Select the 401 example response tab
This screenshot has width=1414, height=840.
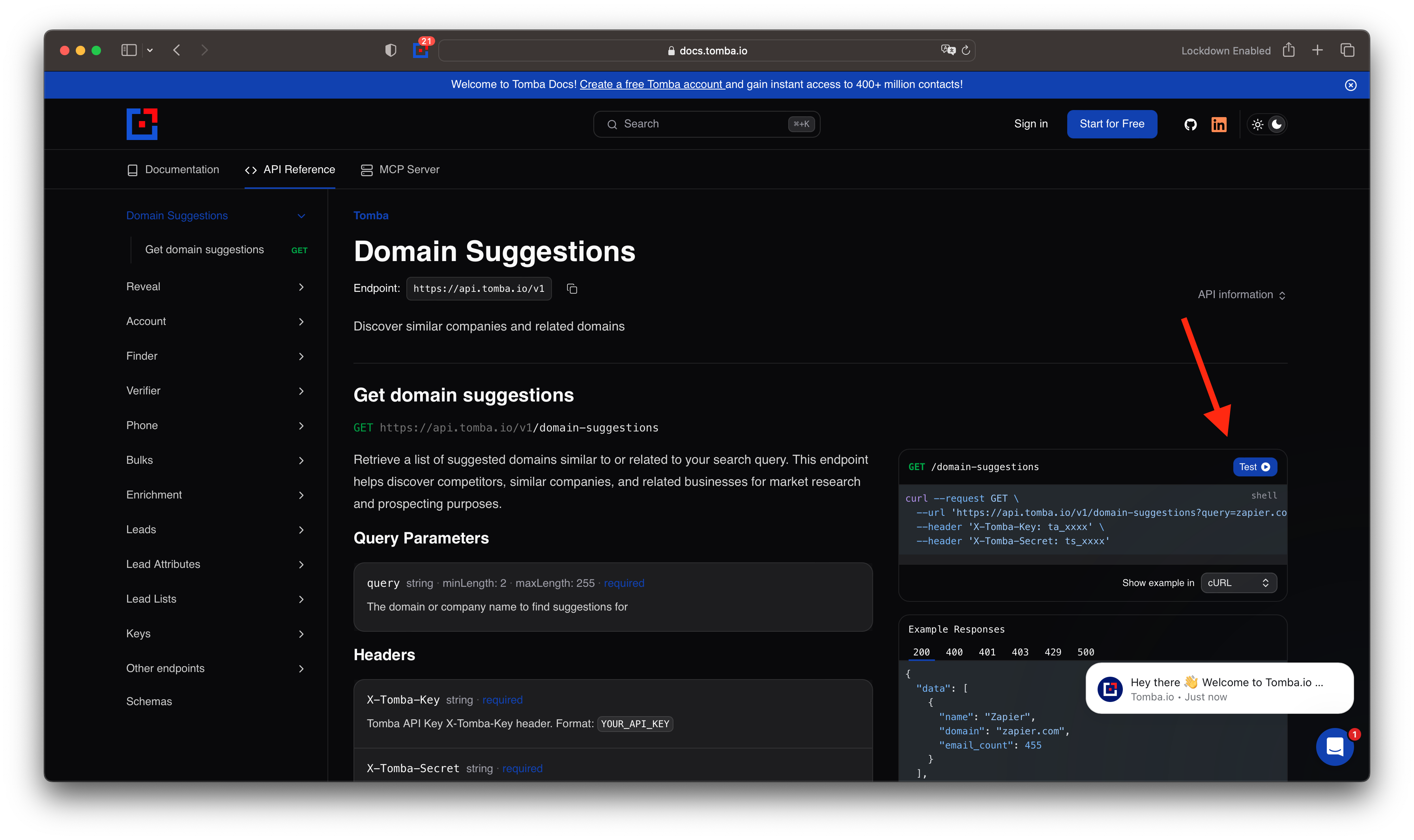pos(987,652)
